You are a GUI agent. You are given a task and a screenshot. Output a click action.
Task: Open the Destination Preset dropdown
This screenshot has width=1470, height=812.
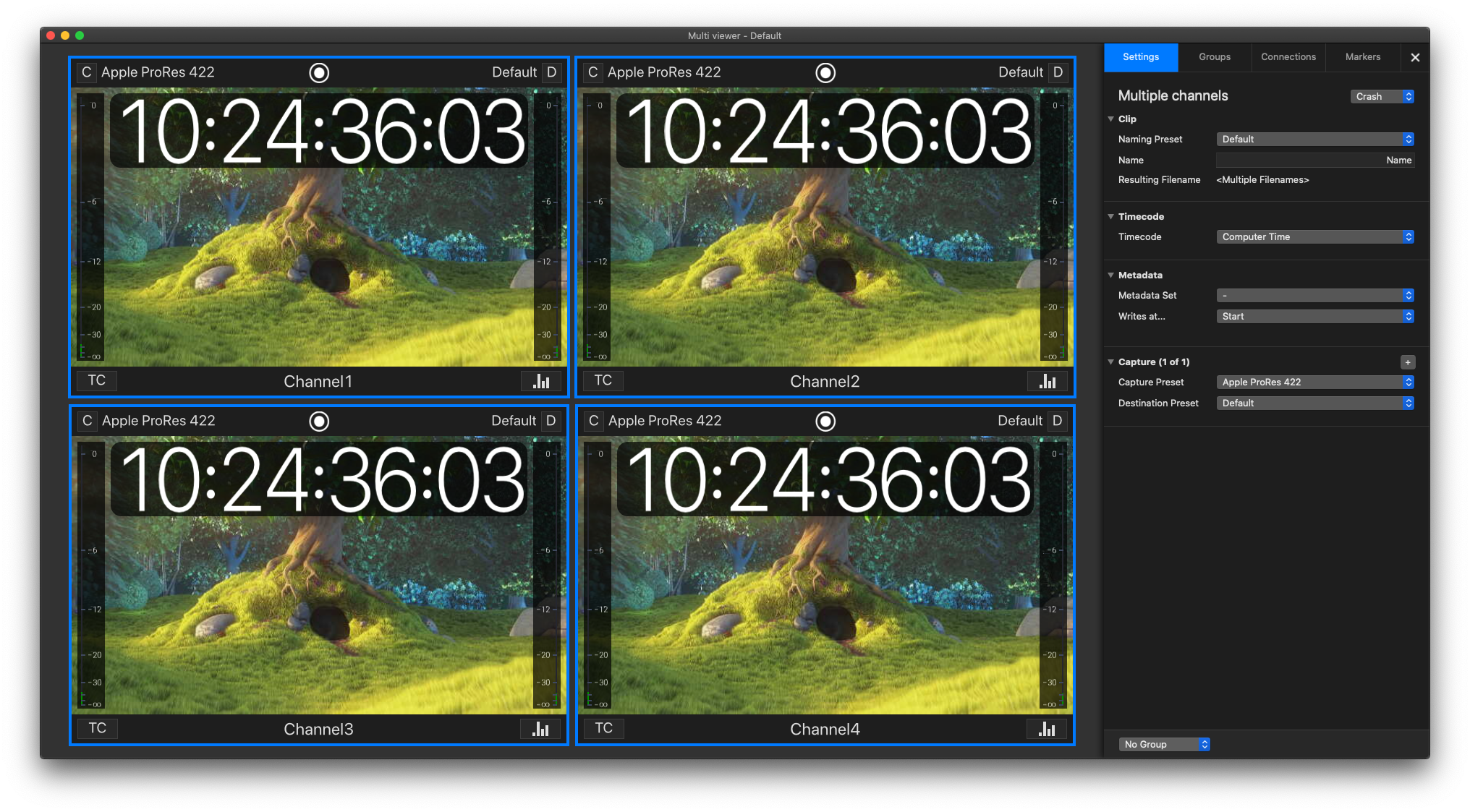coord(1315,403)
